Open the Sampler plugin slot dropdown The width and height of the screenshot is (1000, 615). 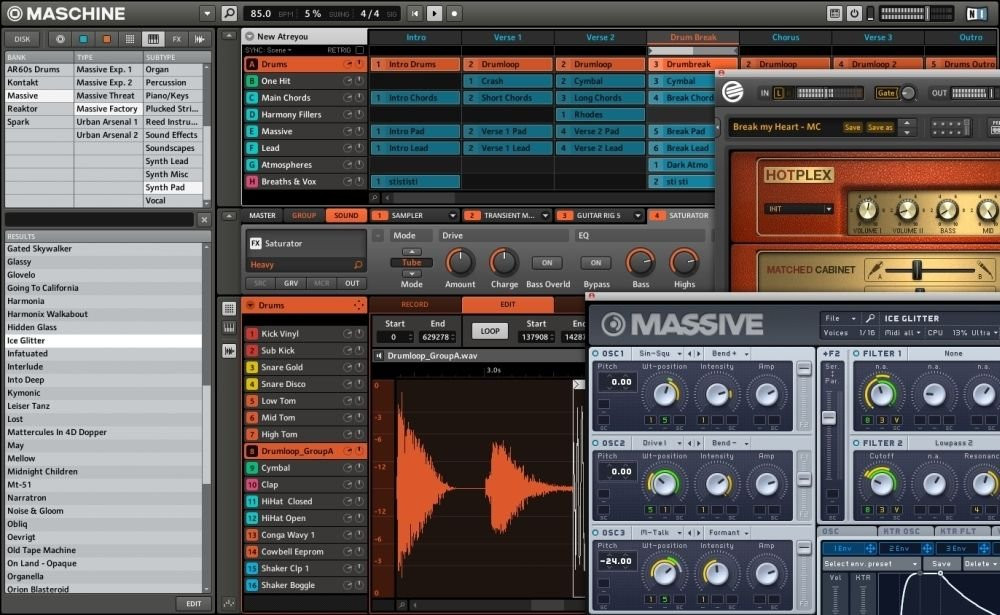[453, 215]
